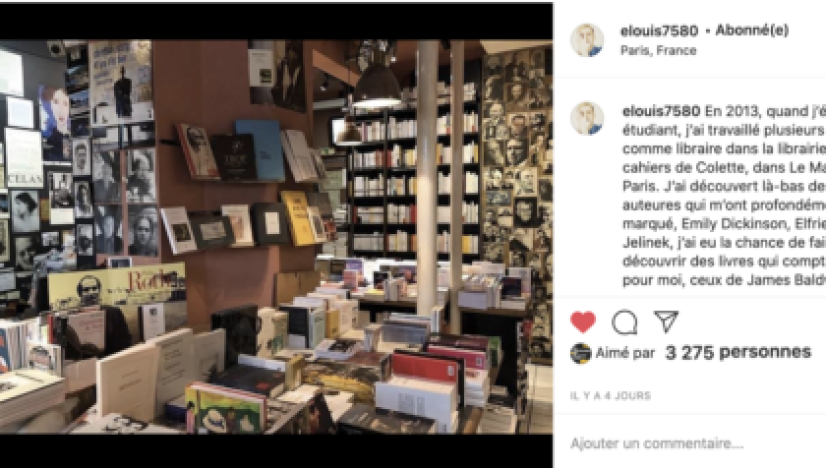Image resolution: width=826 pixels, height=468 pixels.
Task: Toggle the Abonné(e) following status
Action: click(752, 31)
